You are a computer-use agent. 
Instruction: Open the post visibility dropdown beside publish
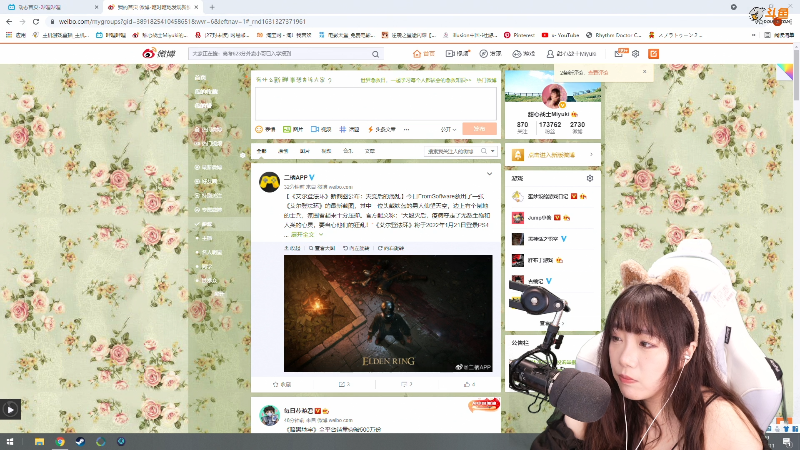[448, 130]
